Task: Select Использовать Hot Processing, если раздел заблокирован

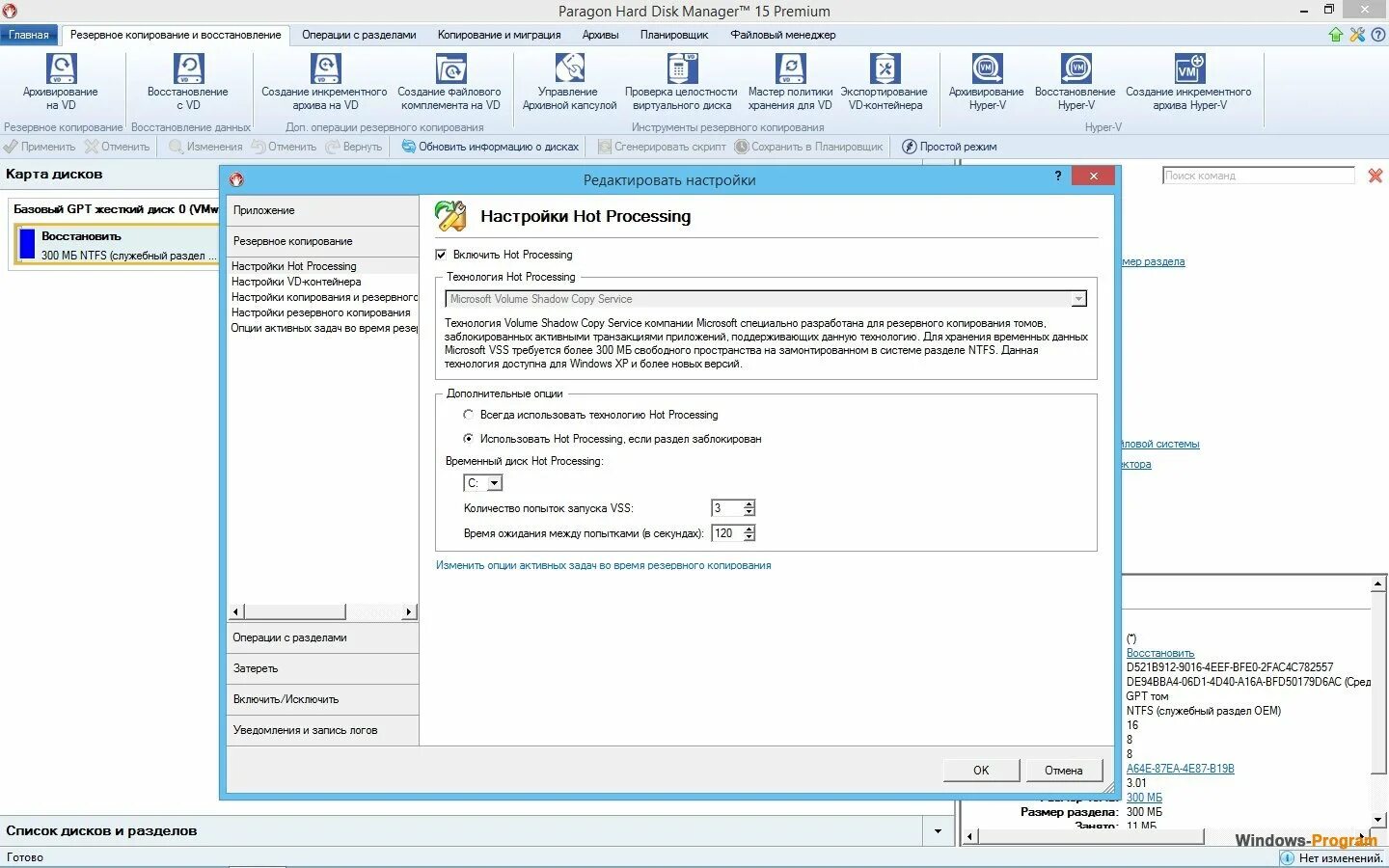Action: (x=469, y=439)
